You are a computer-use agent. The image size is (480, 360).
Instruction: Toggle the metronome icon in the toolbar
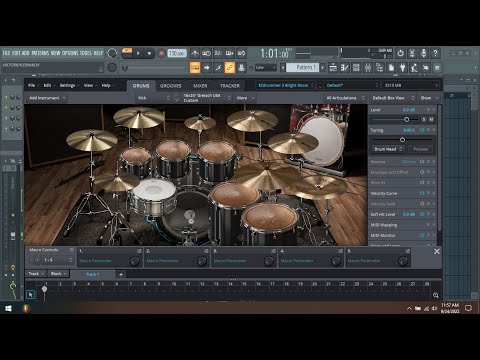coord(195,53)
